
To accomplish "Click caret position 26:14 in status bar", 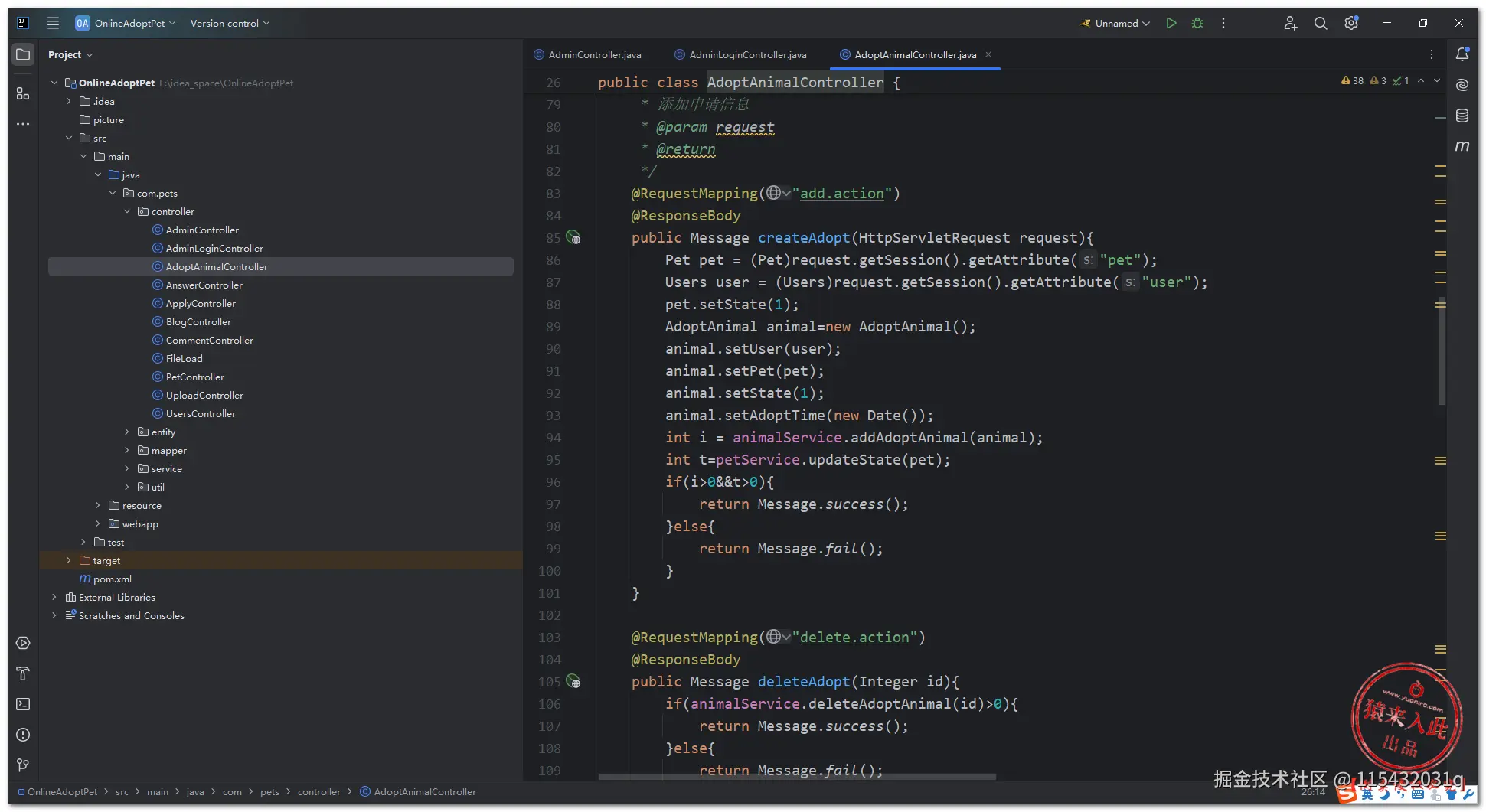I will (1313, 792).
